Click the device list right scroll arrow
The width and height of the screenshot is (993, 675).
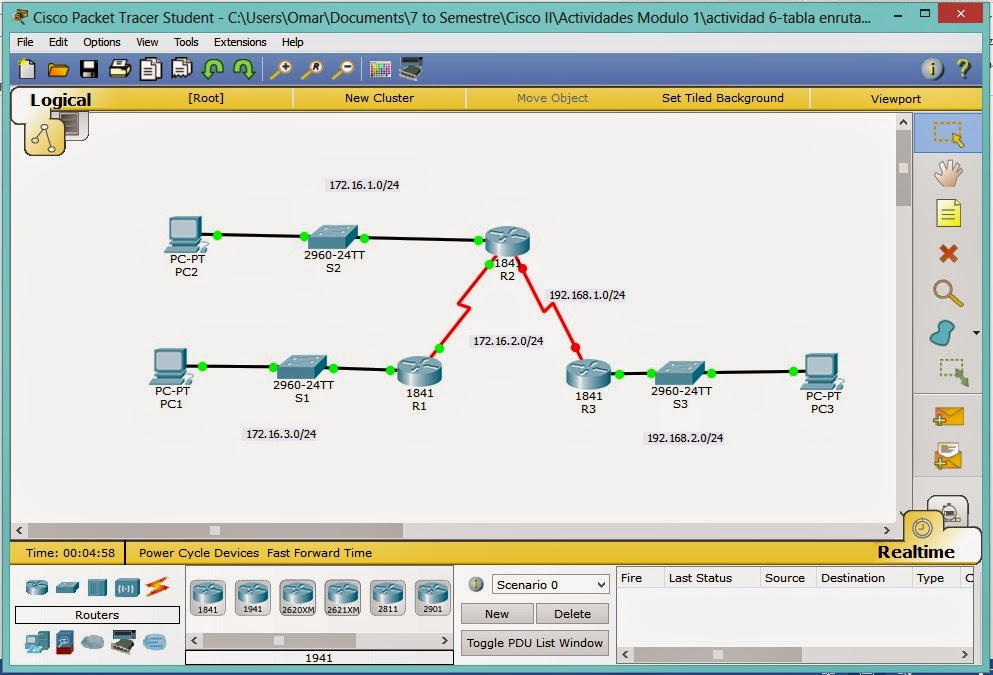coord(445,640)
